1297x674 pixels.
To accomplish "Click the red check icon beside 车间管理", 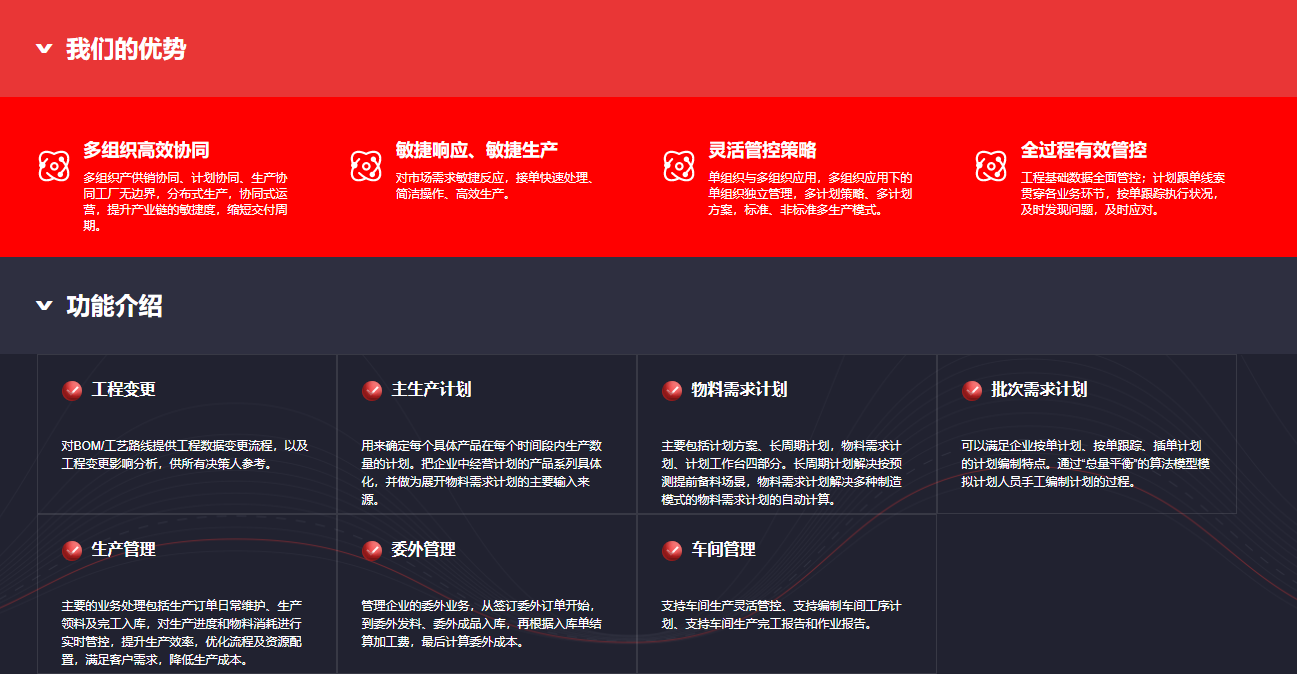I will tap(672, 550).
